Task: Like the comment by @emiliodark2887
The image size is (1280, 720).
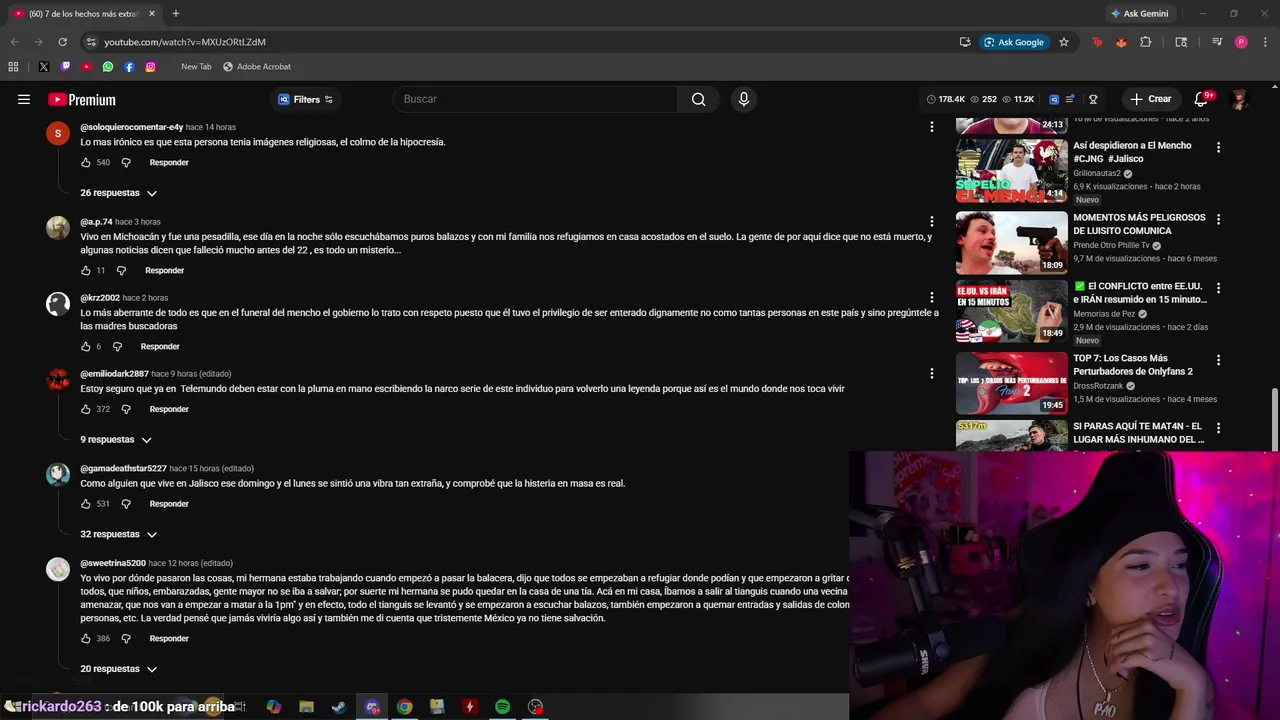Action: pos(86,409)
